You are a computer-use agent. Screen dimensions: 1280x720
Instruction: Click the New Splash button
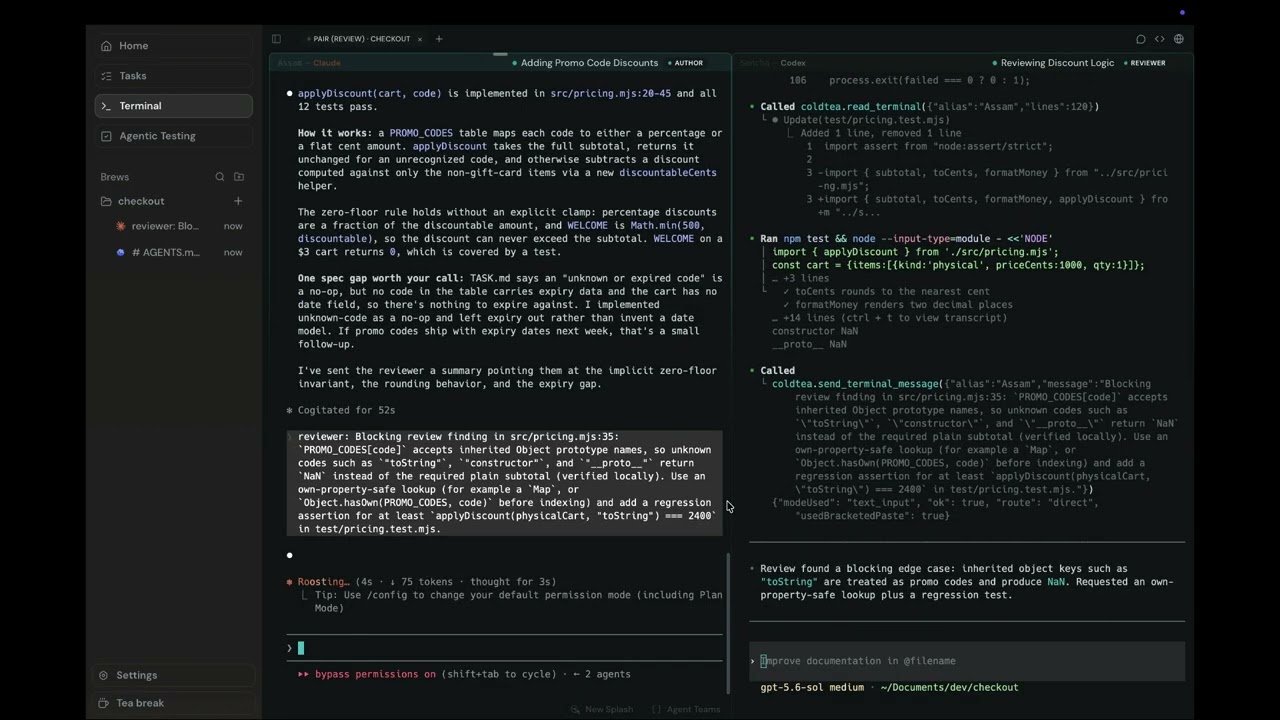pos(602,709)
